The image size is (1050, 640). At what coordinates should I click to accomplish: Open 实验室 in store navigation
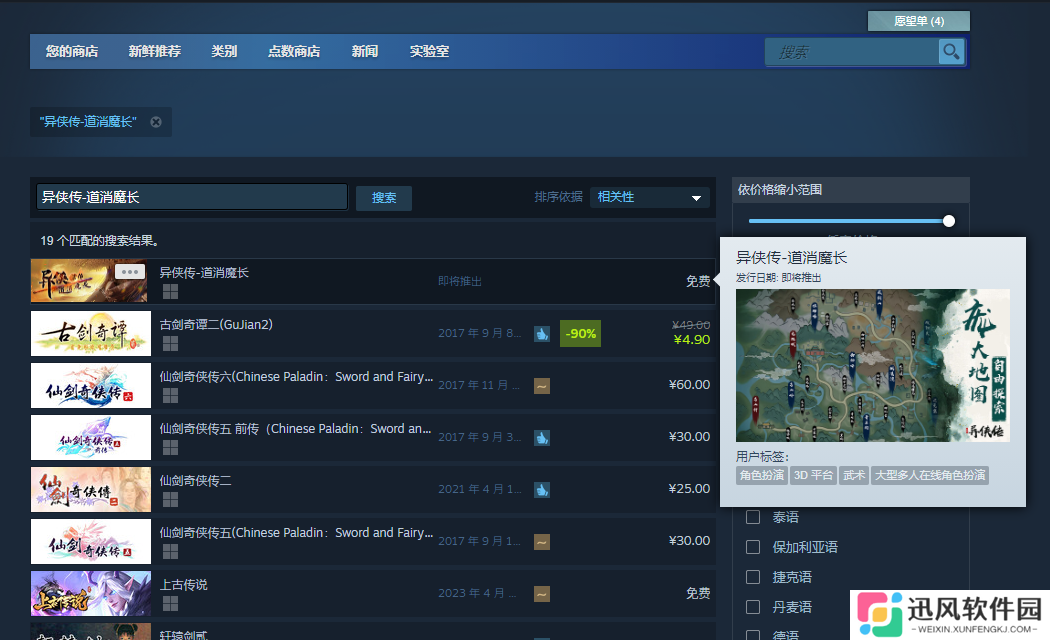(429, 52)
